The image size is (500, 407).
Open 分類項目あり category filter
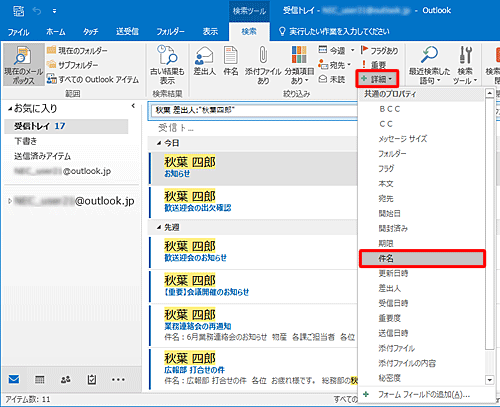[299, 65]
